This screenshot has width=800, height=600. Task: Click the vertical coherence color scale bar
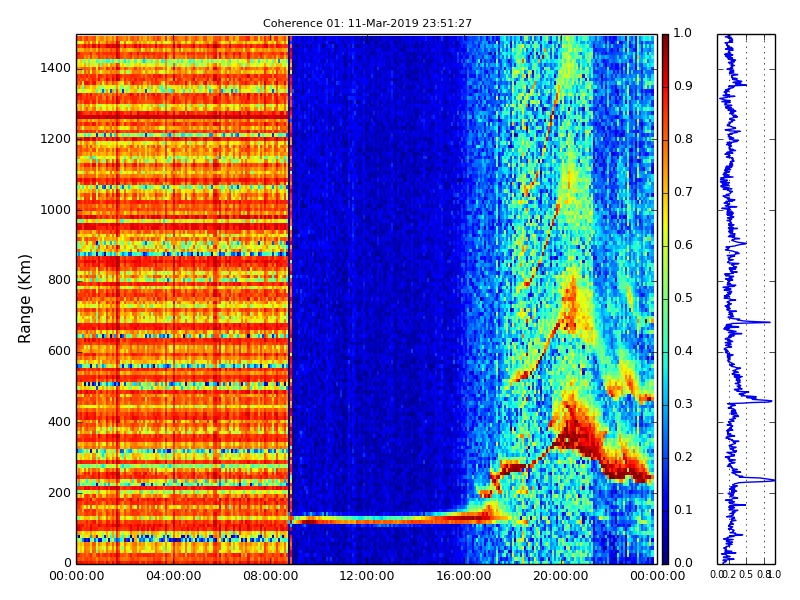tap(665, 299)
